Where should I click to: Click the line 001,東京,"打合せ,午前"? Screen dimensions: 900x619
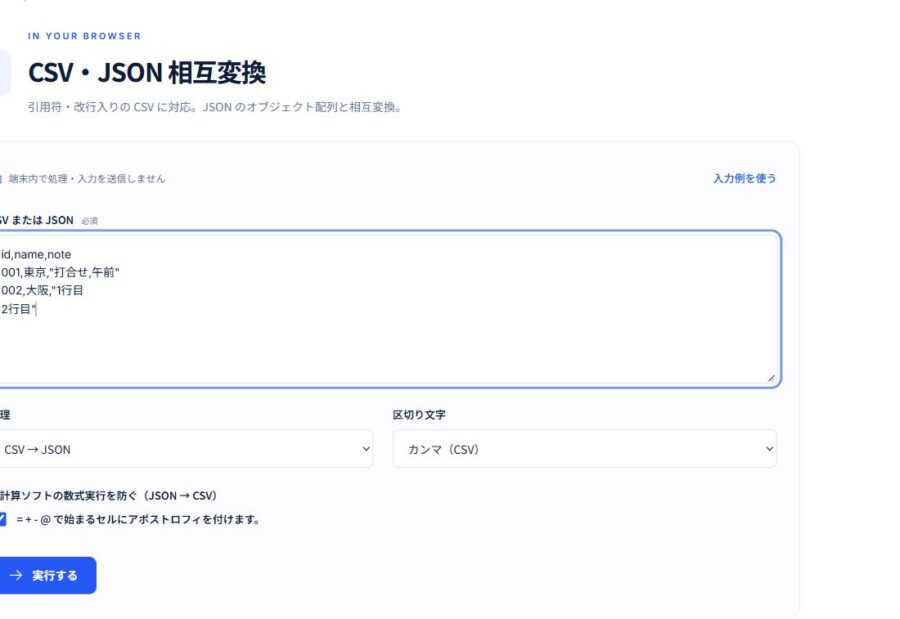tap(60, 272)
